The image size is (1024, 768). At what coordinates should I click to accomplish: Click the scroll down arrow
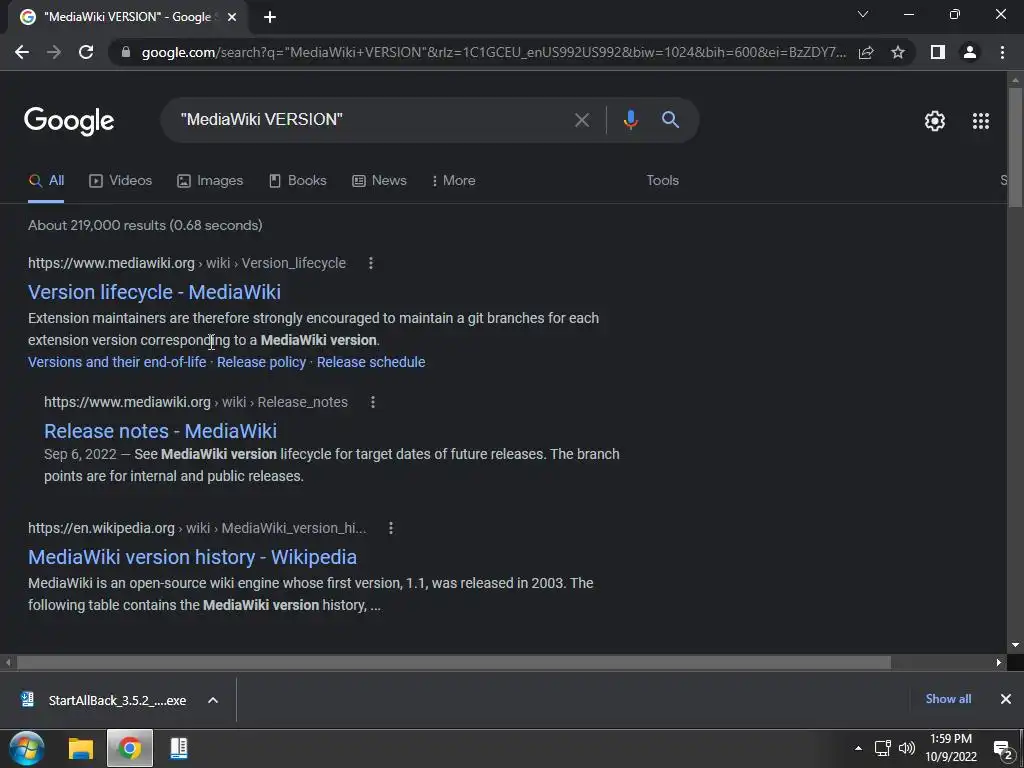pos(1015,645)
